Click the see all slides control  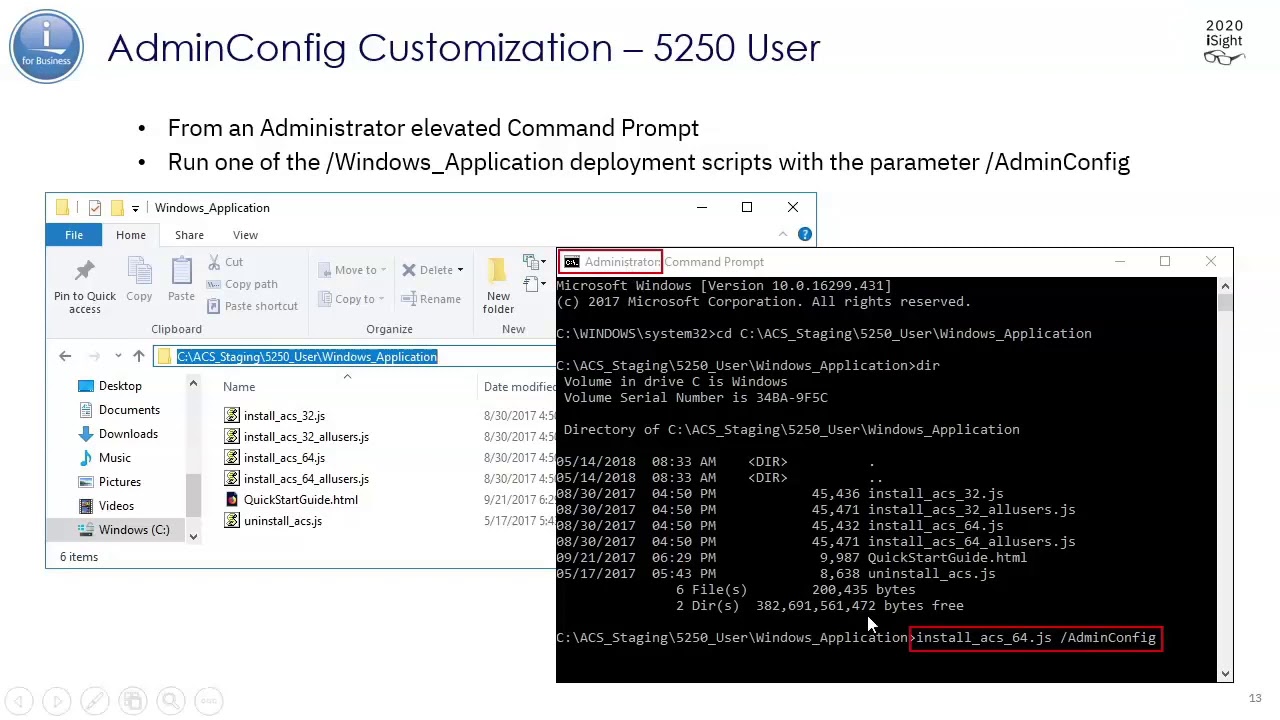(133, 701)
